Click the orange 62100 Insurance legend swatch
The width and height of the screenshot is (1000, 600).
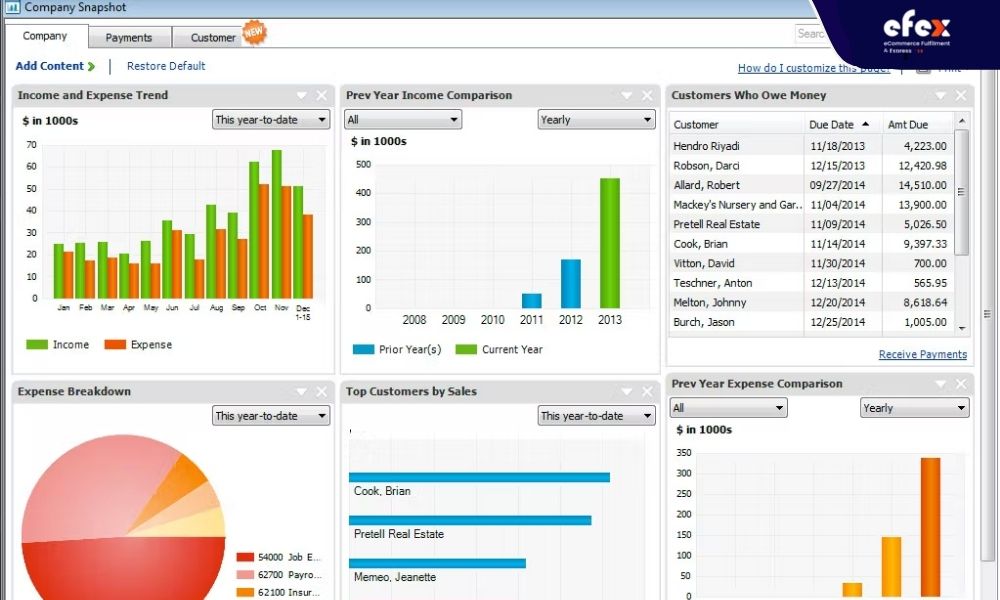(246, 592)
